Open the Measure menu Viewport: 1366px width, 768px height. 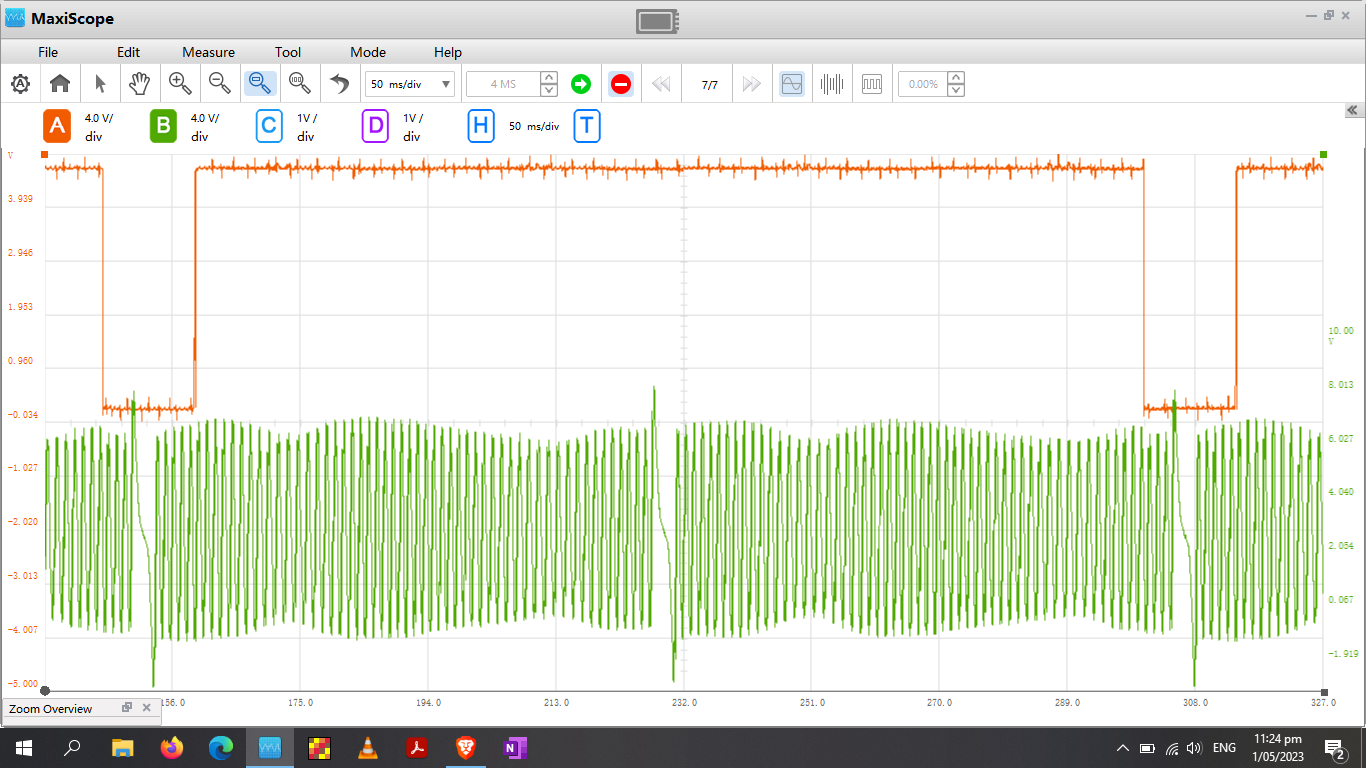click(208, 52)
